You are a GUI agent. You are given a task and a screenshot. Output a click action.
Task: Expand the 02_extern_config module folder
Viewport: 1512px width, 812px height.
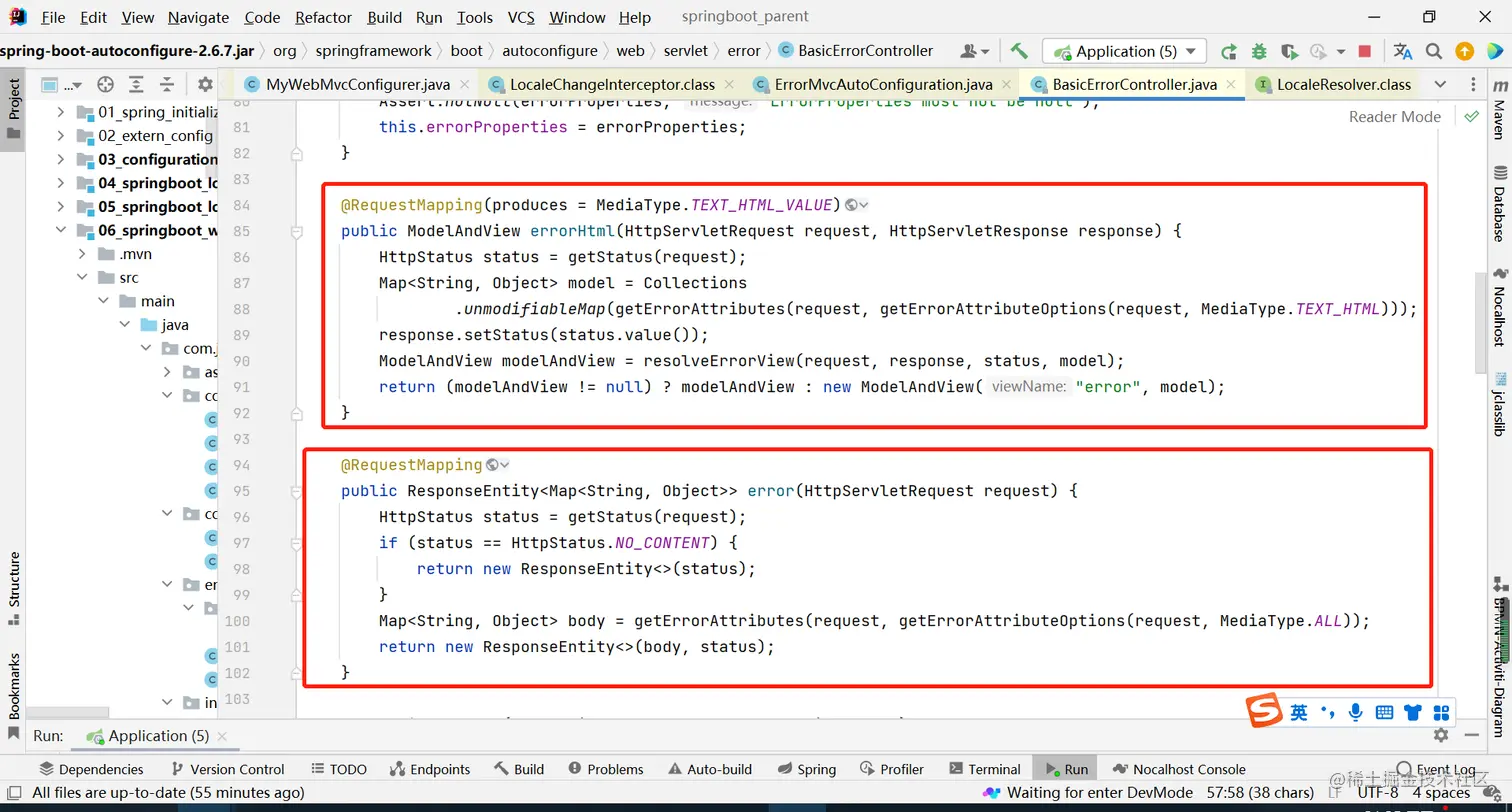coord(60,135)
